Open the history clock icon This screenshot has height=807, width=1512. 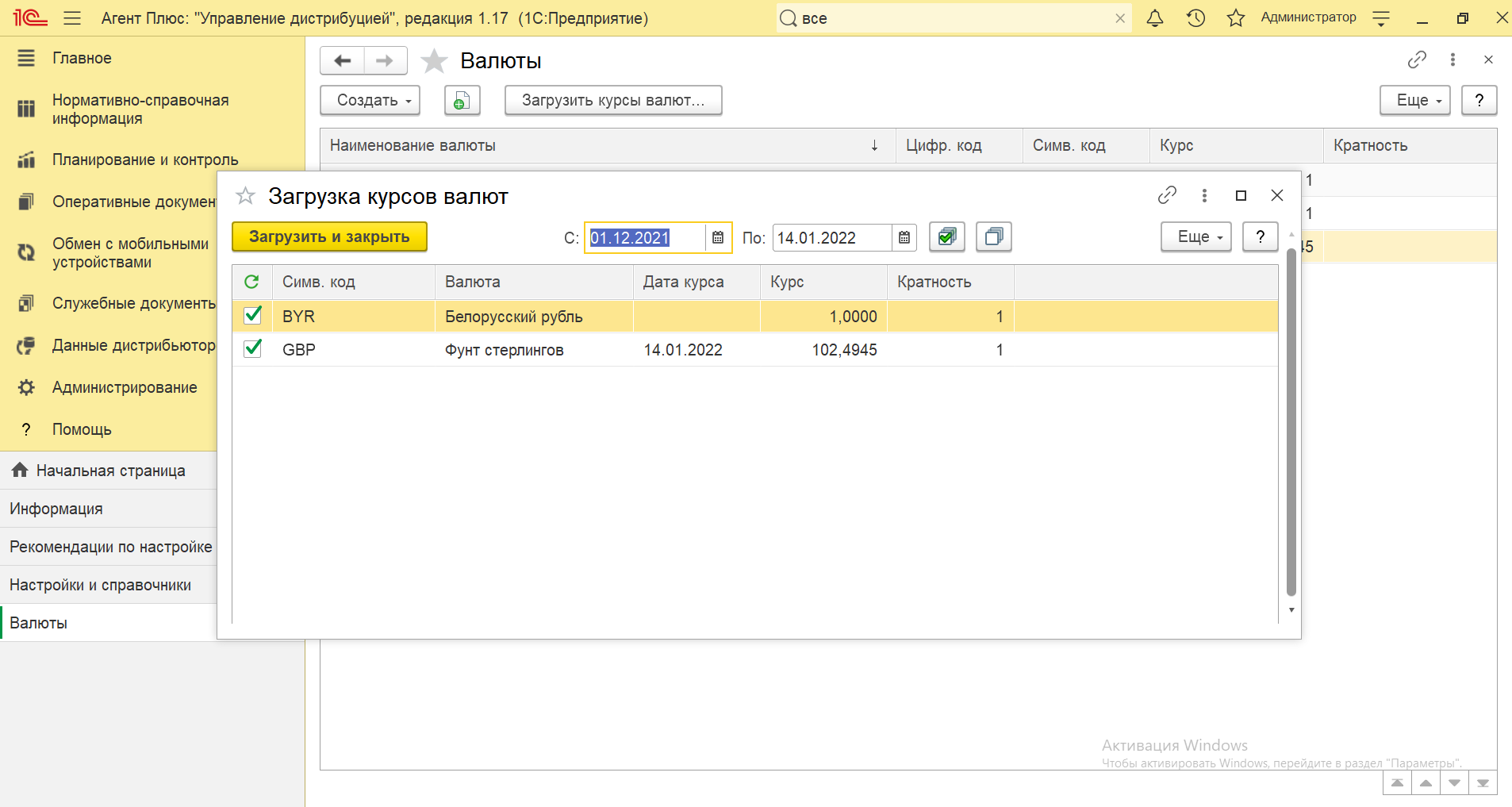[x=1195, y=18]
